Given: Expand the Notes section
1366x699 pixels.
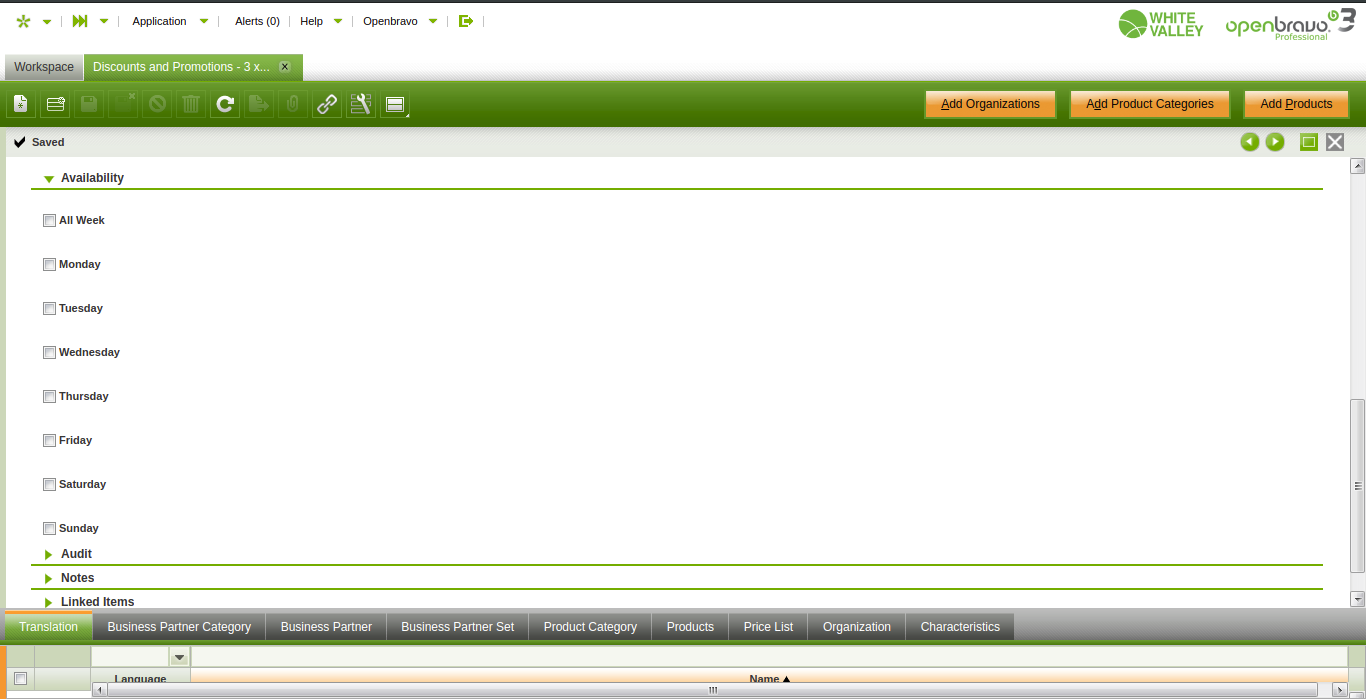Looking at the screenshot, I should (x=49, y=578).
